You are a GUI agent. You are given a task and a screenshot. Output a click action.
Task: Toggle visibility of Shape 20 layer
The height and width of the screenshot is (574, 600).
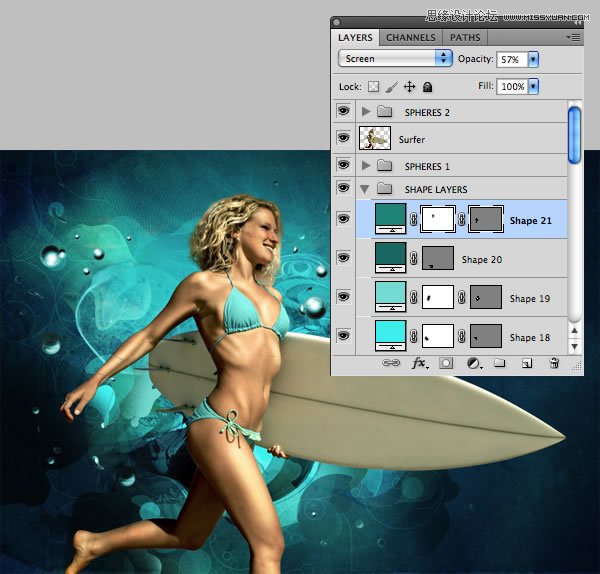(343, 258)
